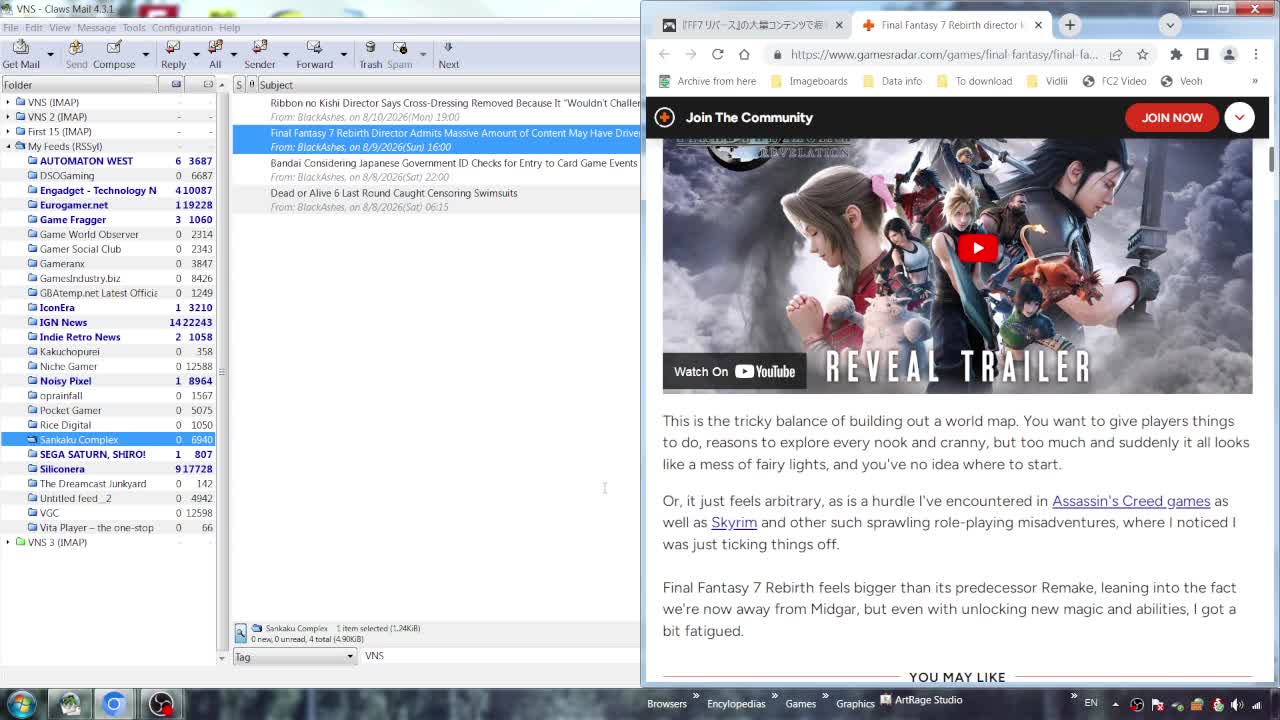The width and height of the screenshot is (1280, 720).
Task: Click Reply to Sender icon
Action: [260, 48]
